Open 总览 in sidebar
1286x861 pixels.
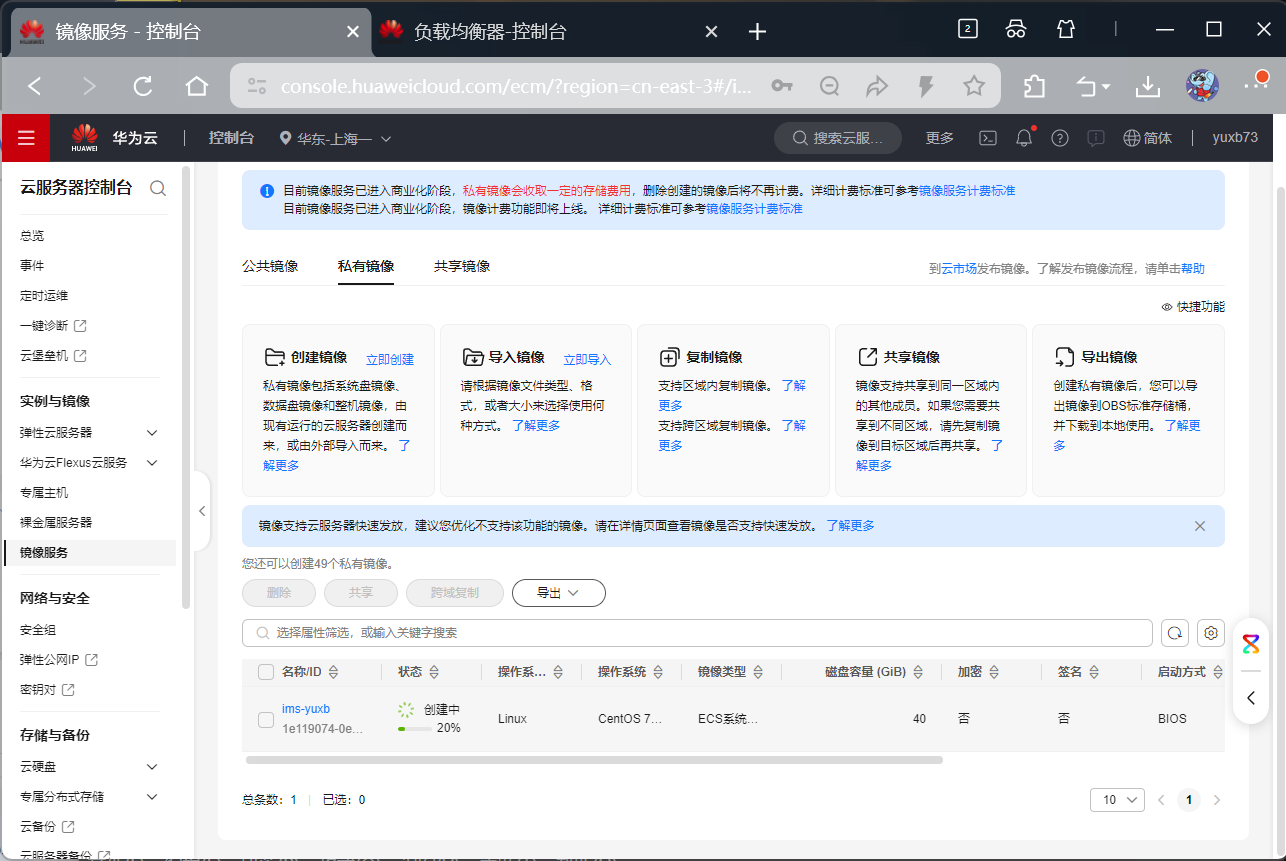32,235
